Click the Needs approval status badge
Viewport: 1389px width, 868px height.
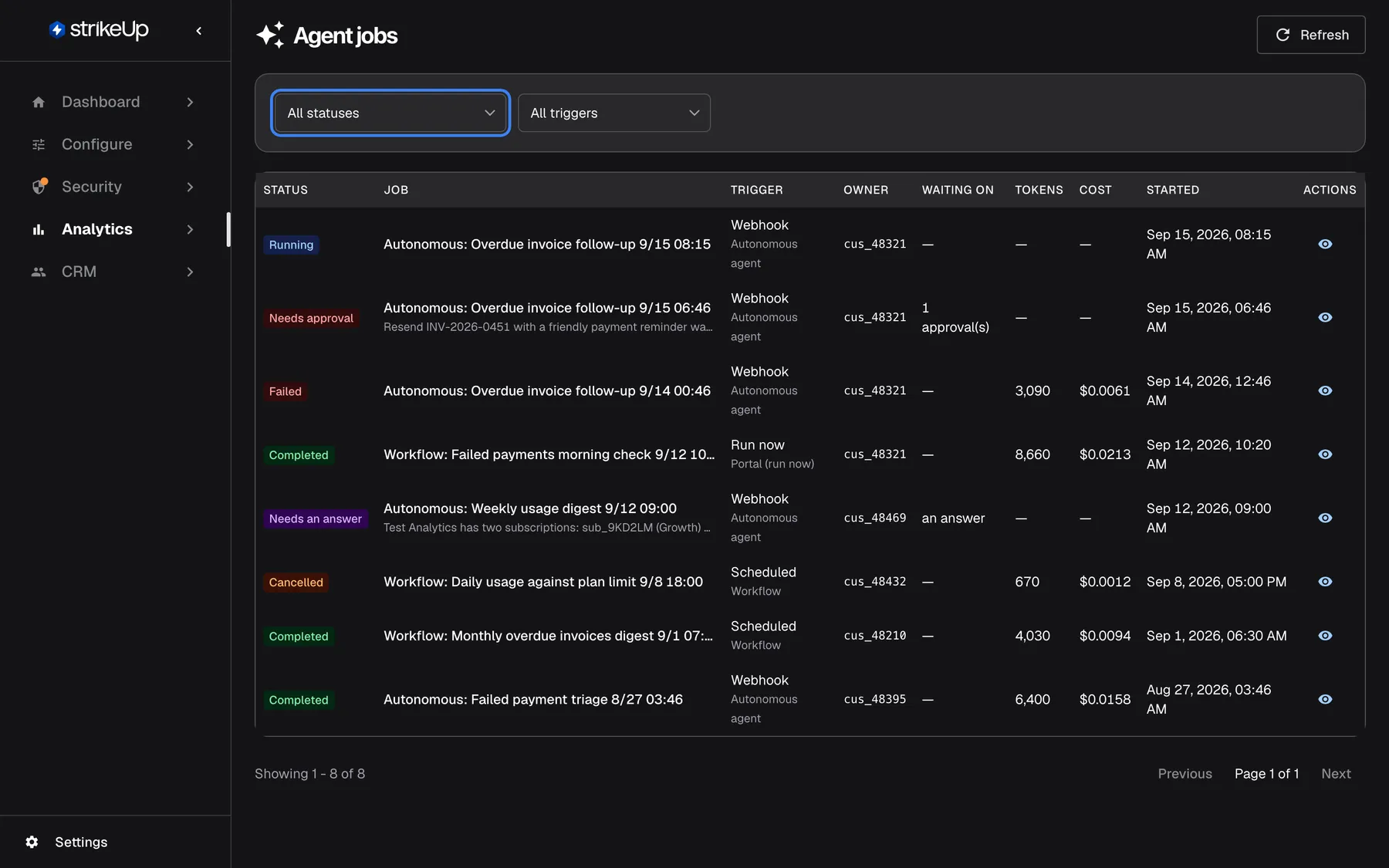tap(311, 318)
